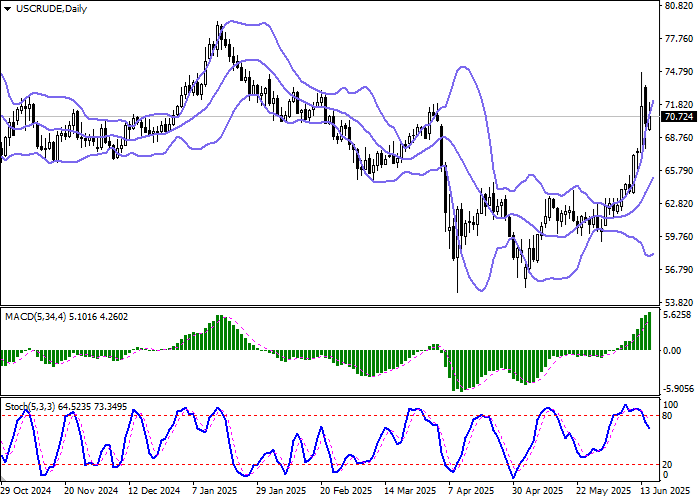The height and width of the screenshot is (500, 698).
Task: Click the 62.826 price axis label
Action: (678, 203)
